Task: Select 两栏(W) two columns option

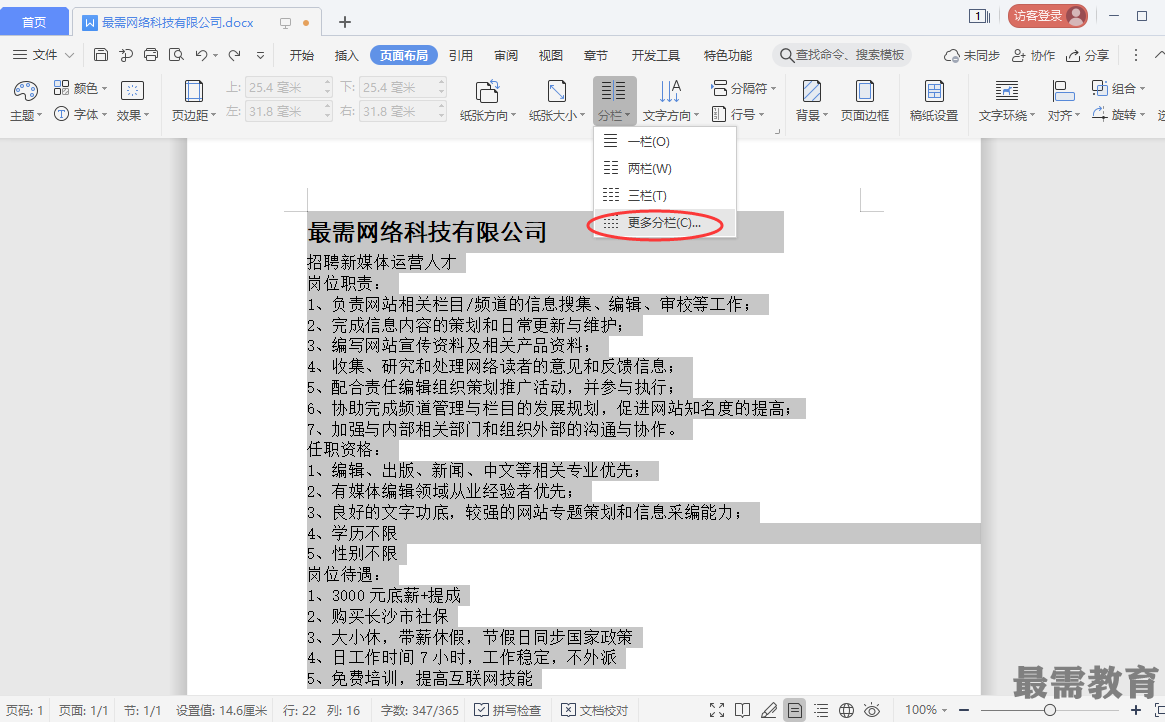Action: point(665,169)
